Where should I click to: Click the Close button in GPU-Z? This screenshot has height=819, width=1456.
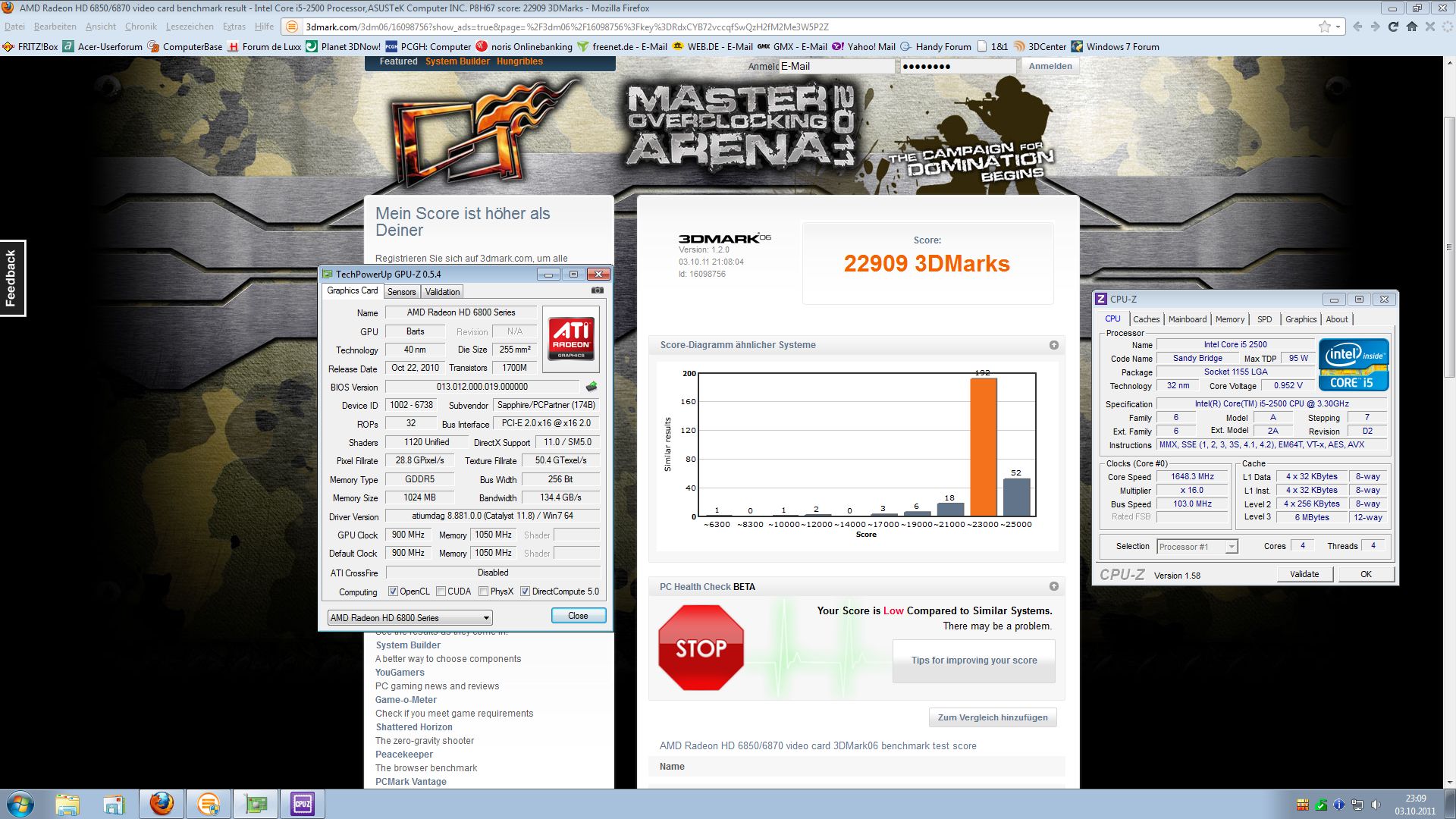pyautogui.click(x=578, y=616)
